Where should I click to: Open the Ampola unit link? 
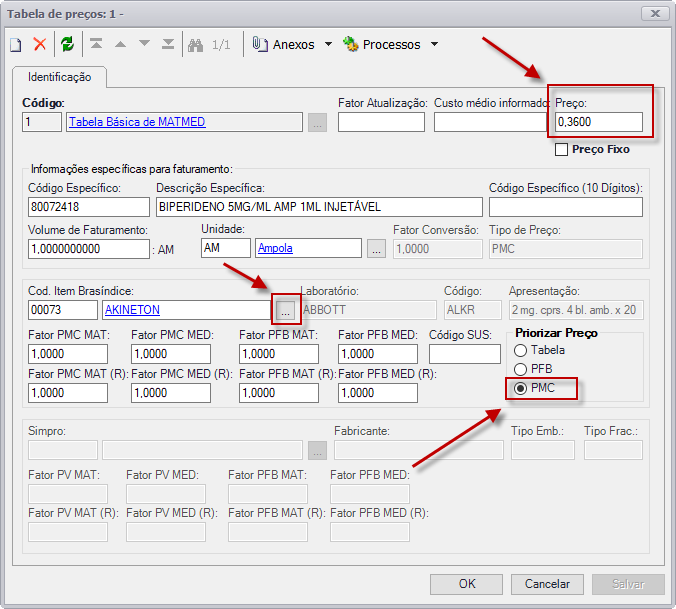tap(275, 248)
